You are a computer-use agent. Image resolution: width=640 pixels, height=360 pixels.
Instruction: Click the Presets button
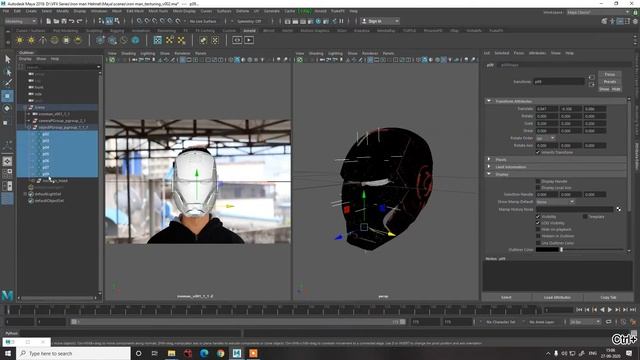tap(610, 82)
